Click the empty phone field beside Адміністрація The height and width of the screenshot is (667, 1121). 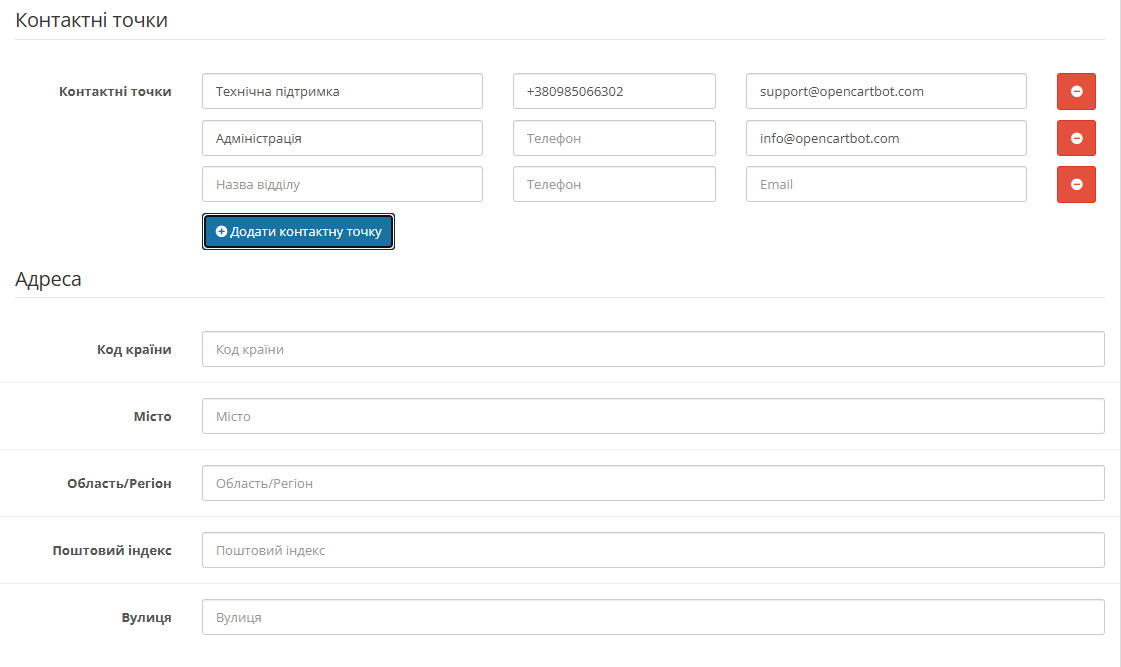(x=614, y=138)
